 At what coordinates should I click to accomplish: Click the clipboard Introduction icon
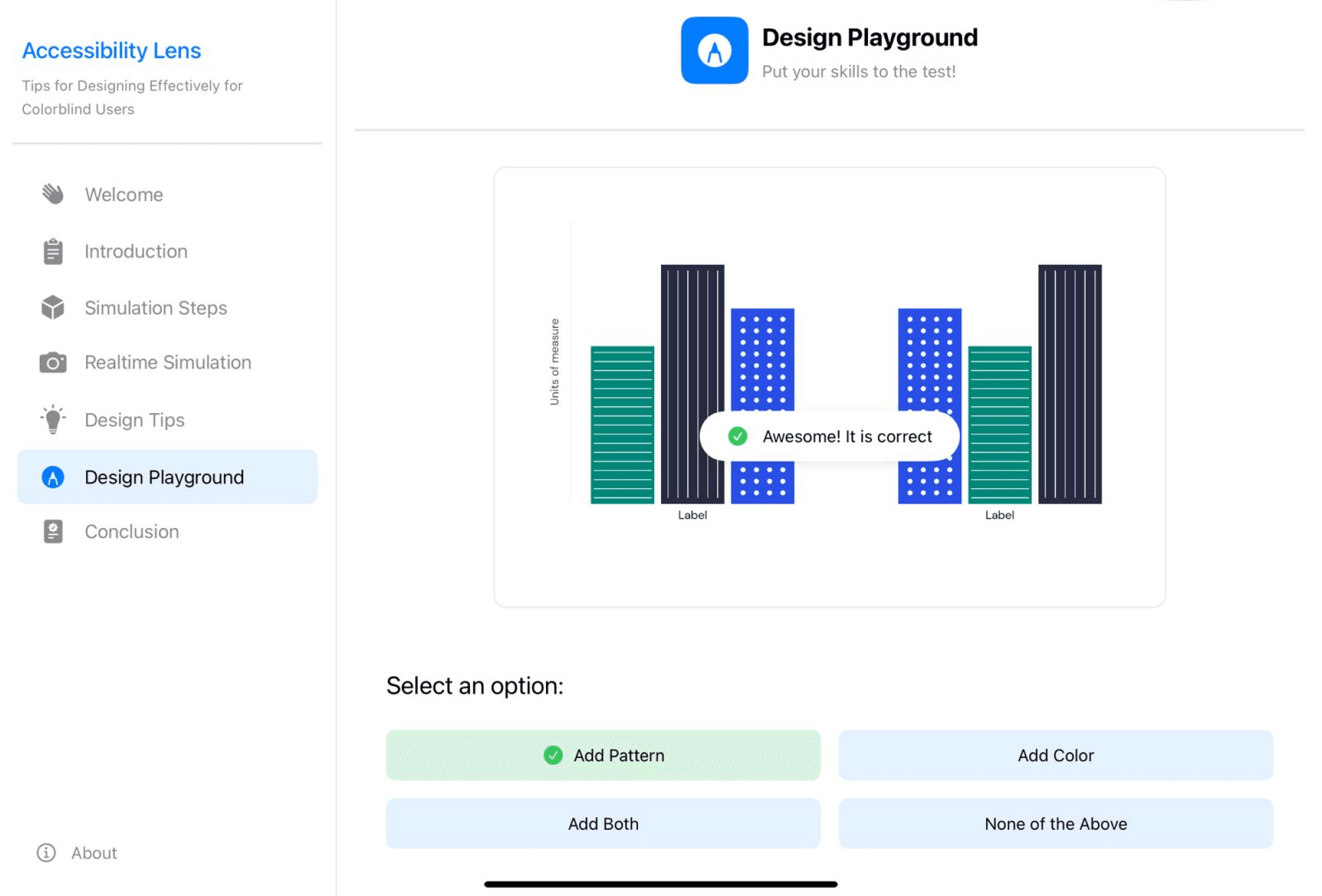53,251
